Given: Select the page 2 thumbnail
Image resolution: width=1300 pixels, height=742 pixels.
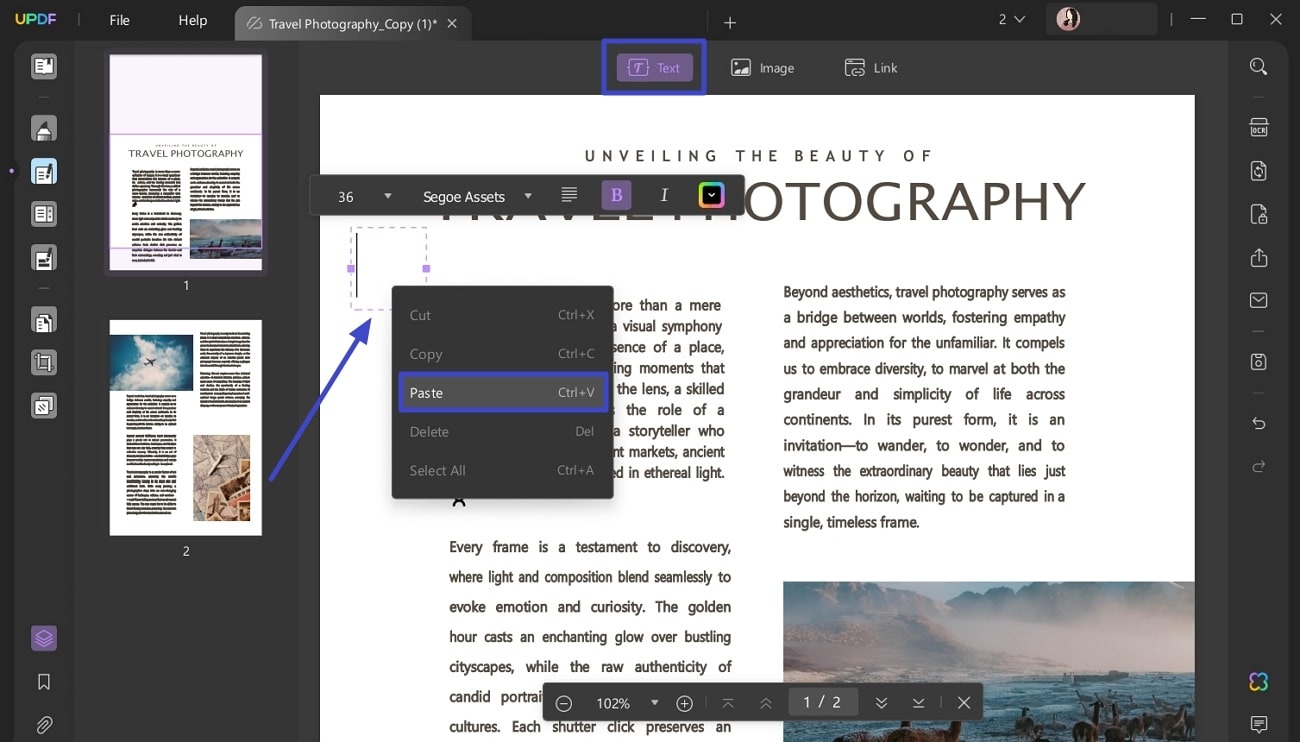Looking at the screenshot, I should click(x=185, y=427).
